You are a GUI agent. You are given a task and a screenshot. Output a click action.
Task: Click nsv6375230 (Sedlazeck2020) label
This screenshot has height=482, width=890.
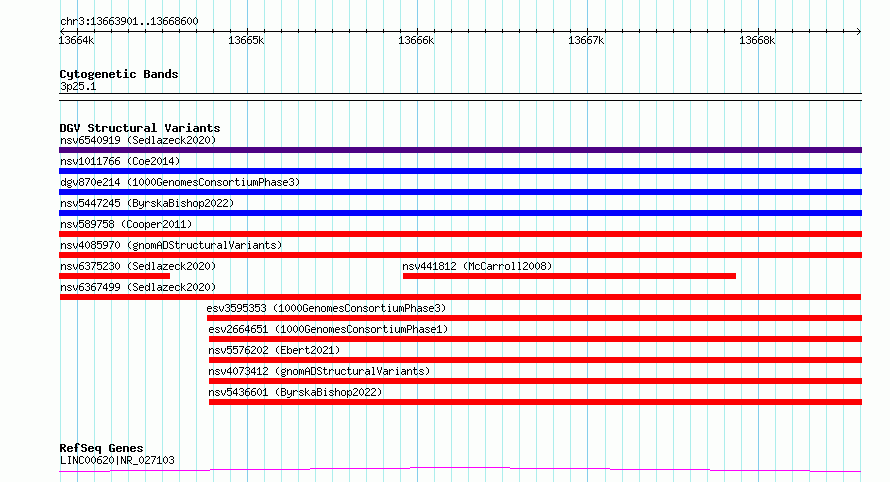(x=138, y=266)
